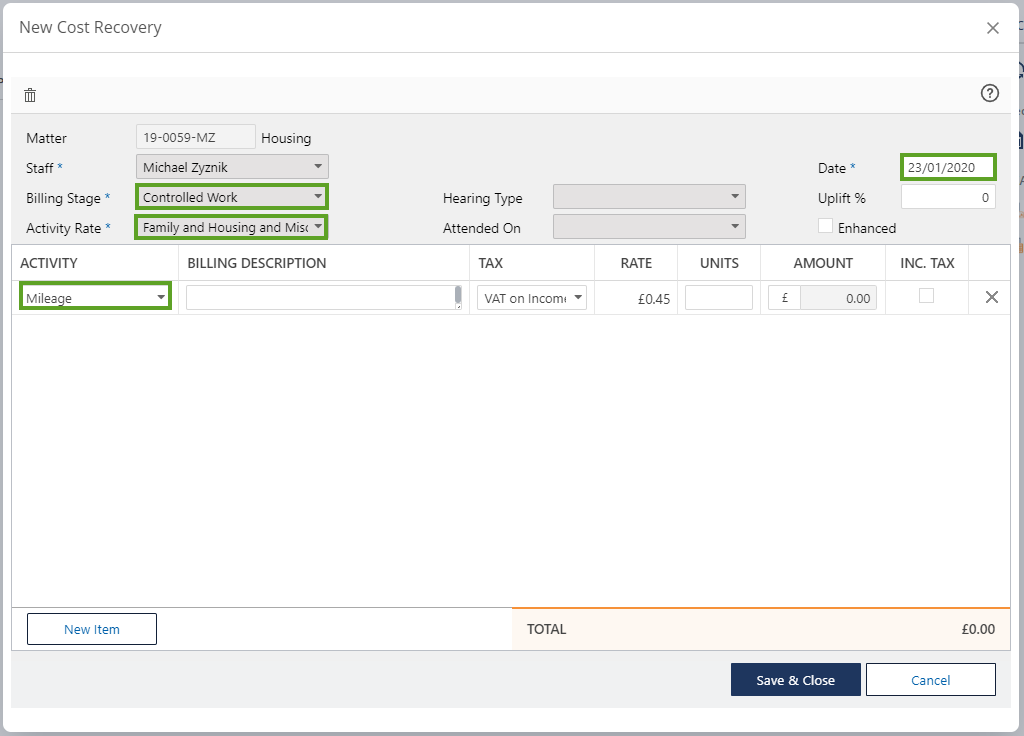This screenshot has width=1024, height=736.
Task: Toggle the Inc. Tax checkbox
Action: 926,296
